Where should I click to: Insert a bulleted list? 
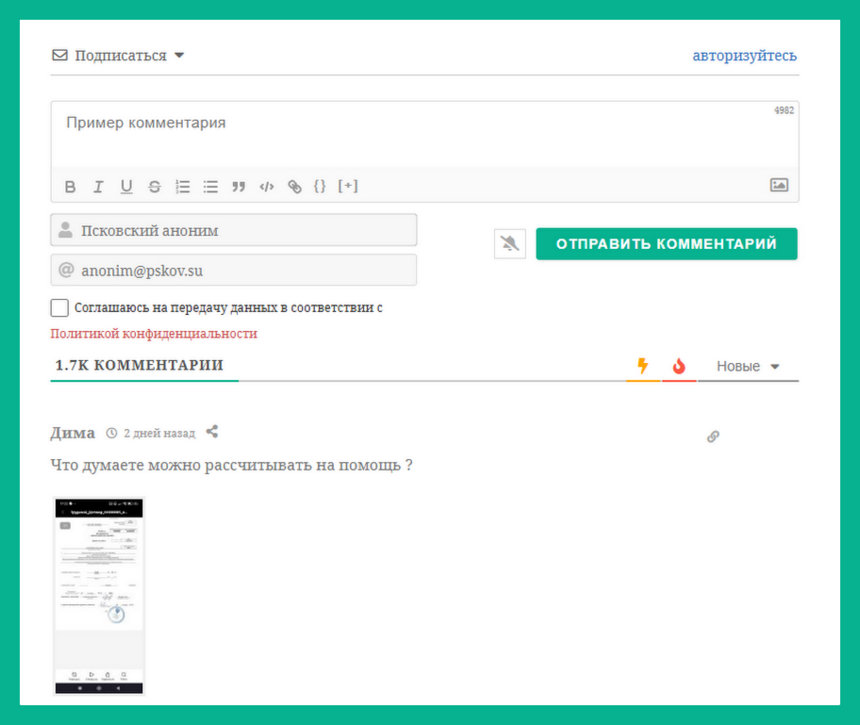[210, 186]
